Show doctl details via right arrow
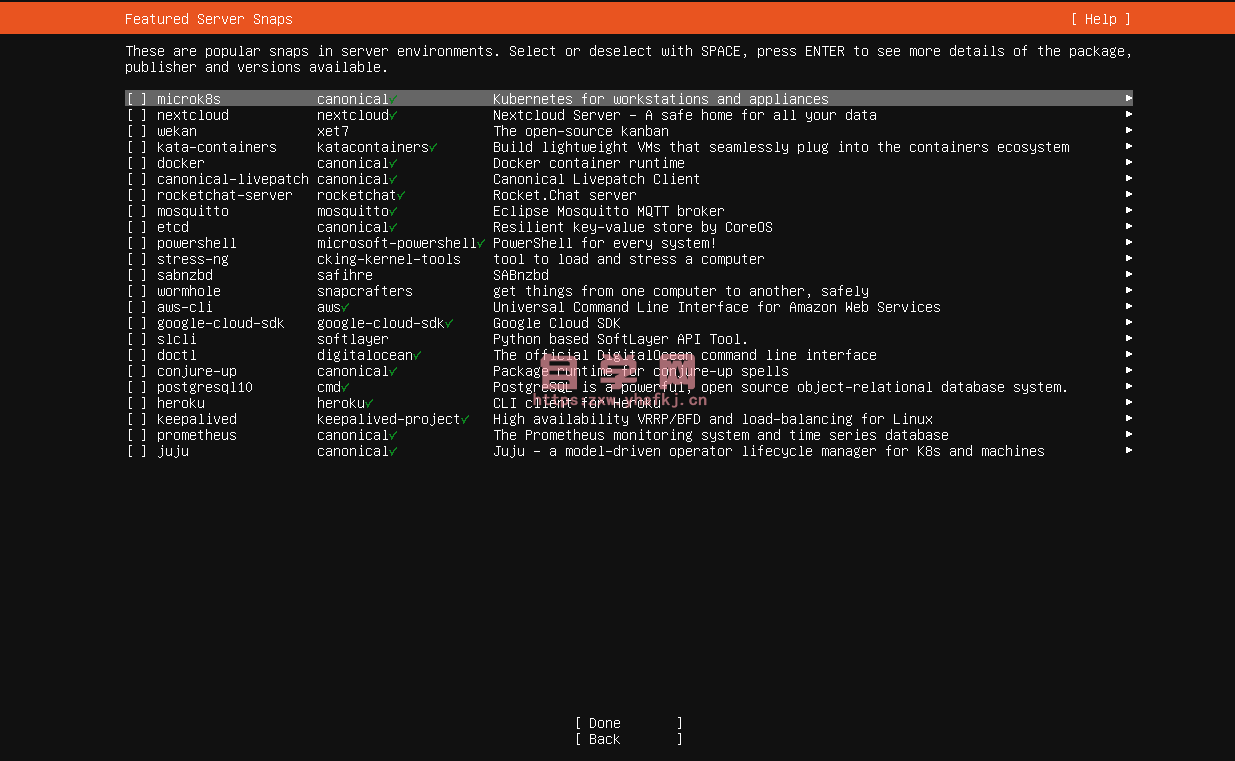This screenshot has height=761, width=1235. [x=1128, y=355]
